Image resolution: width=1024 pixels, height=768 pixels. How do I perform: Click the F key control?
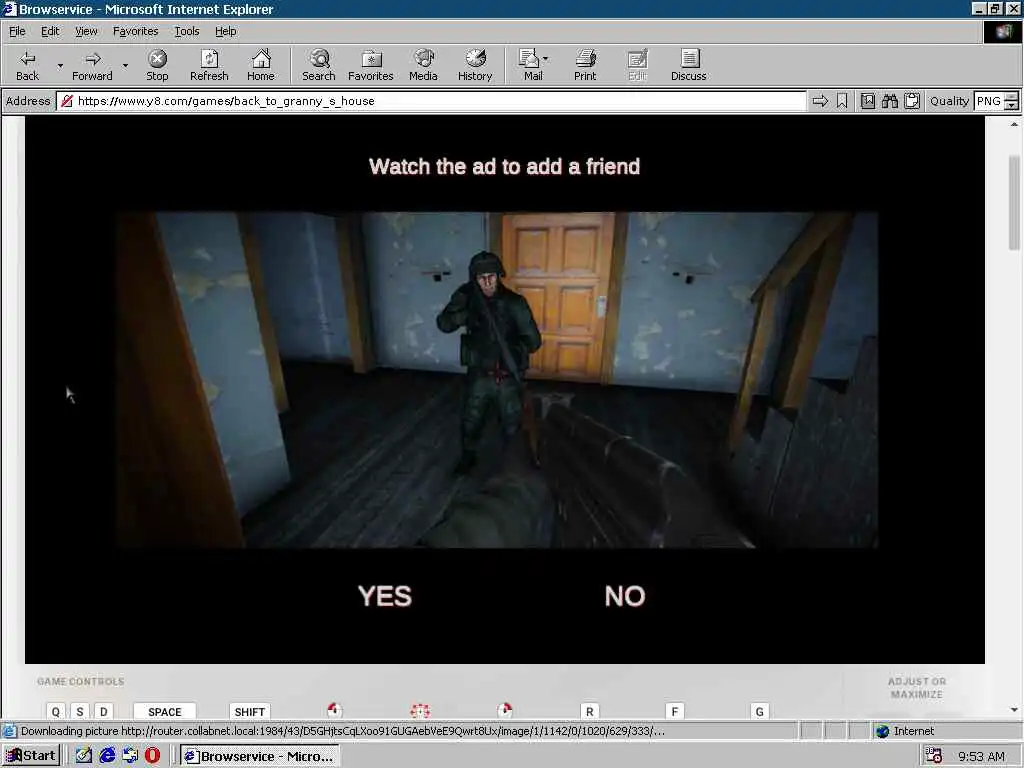click(x=675, y=711)
